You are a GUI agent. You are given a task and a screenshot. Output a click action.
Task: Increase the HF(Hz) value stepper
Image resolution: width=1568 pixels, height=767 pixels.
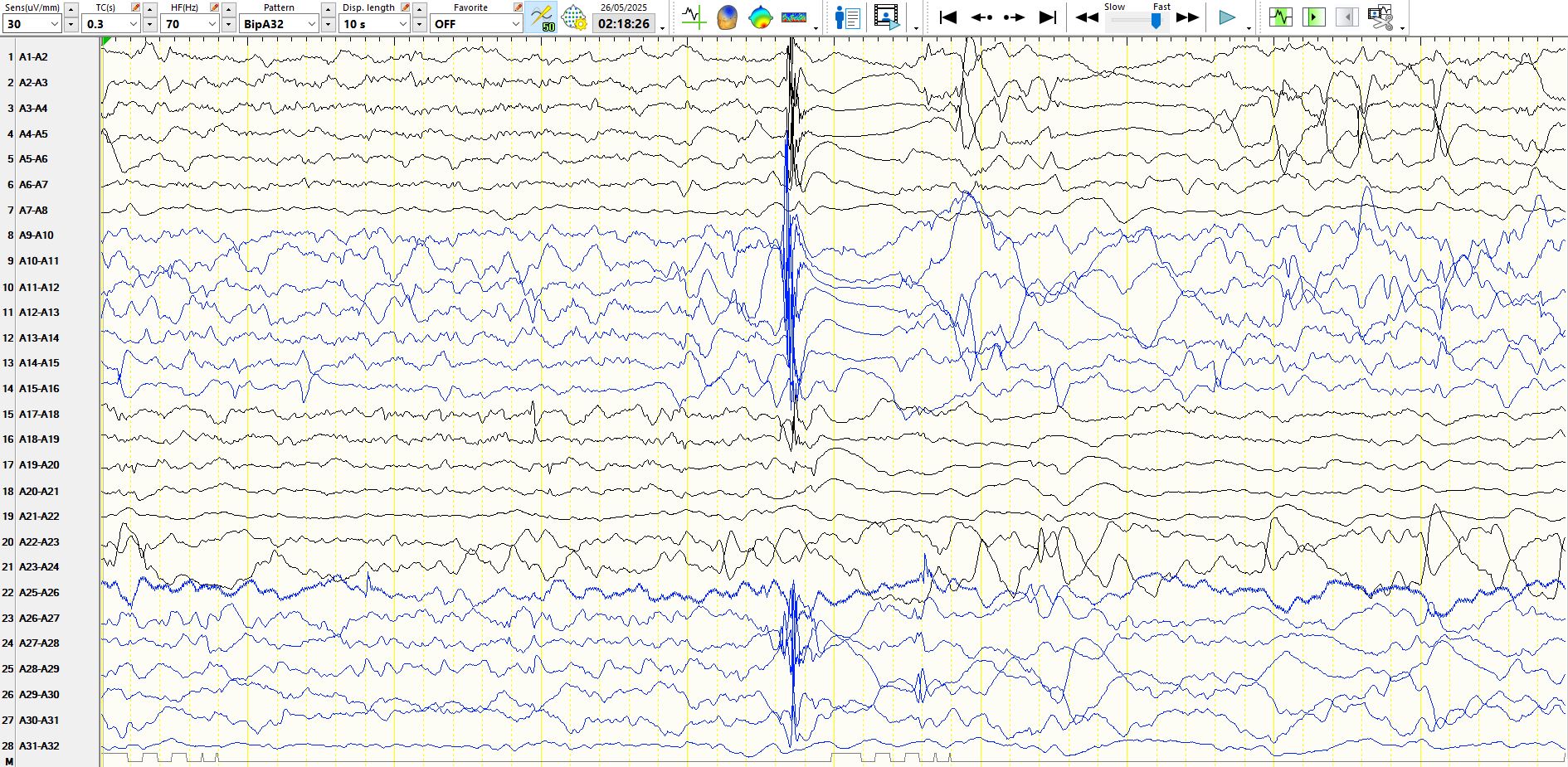coord(229,8)
